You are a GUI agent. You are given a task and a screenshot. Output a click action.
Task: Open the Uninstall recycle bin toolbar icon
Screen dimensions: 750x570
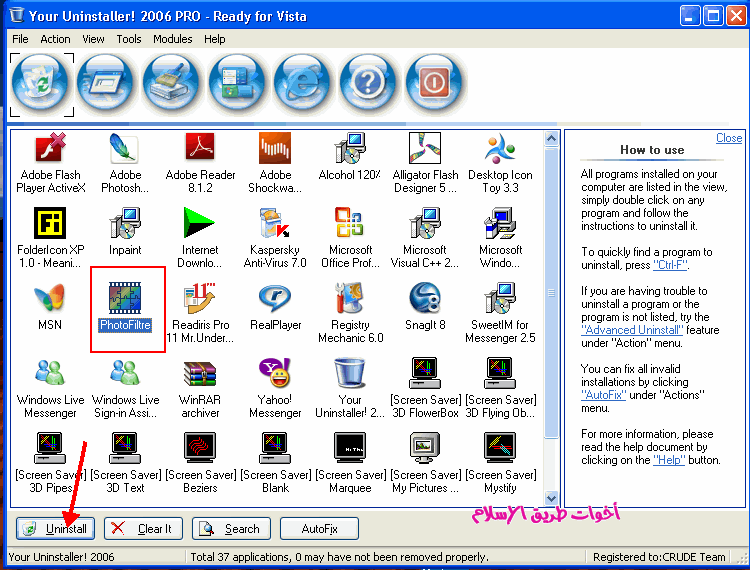tap(42, 84)
